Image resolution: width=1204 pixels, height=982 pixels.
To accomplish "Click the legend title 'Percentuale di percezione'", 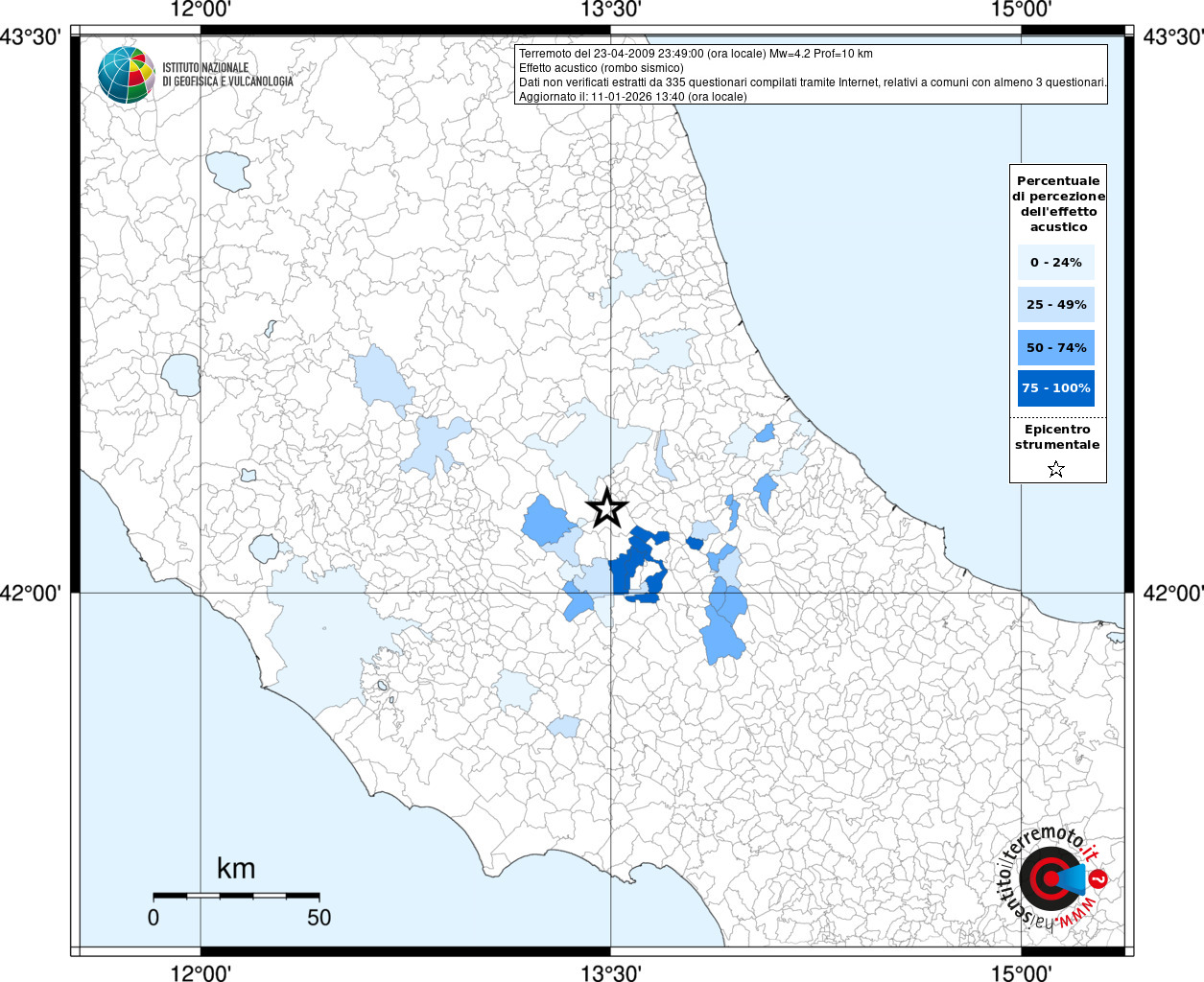I will 1058,203.
